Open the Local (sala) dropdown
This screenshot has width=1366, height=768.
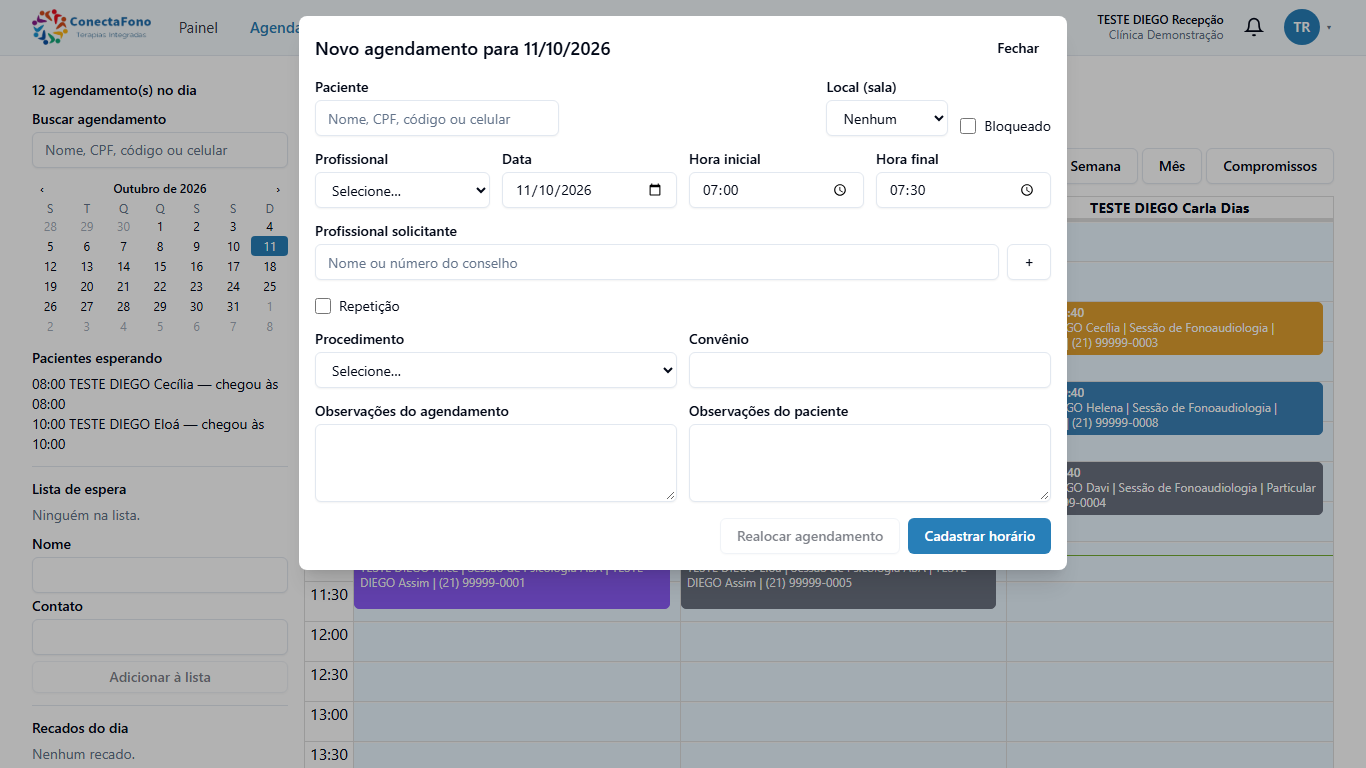887,118
